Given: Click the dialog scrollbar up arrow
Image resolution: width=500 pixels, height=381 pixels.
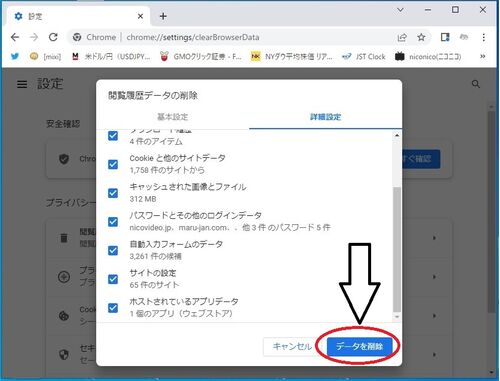Looking at the screenshot, I should 397,135.
